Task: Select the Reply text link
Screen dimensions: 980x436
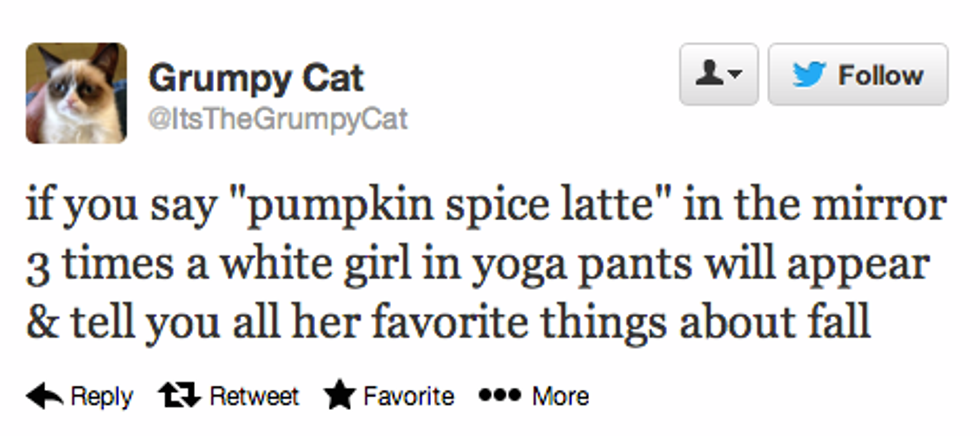Action: [x=101, y=397]
